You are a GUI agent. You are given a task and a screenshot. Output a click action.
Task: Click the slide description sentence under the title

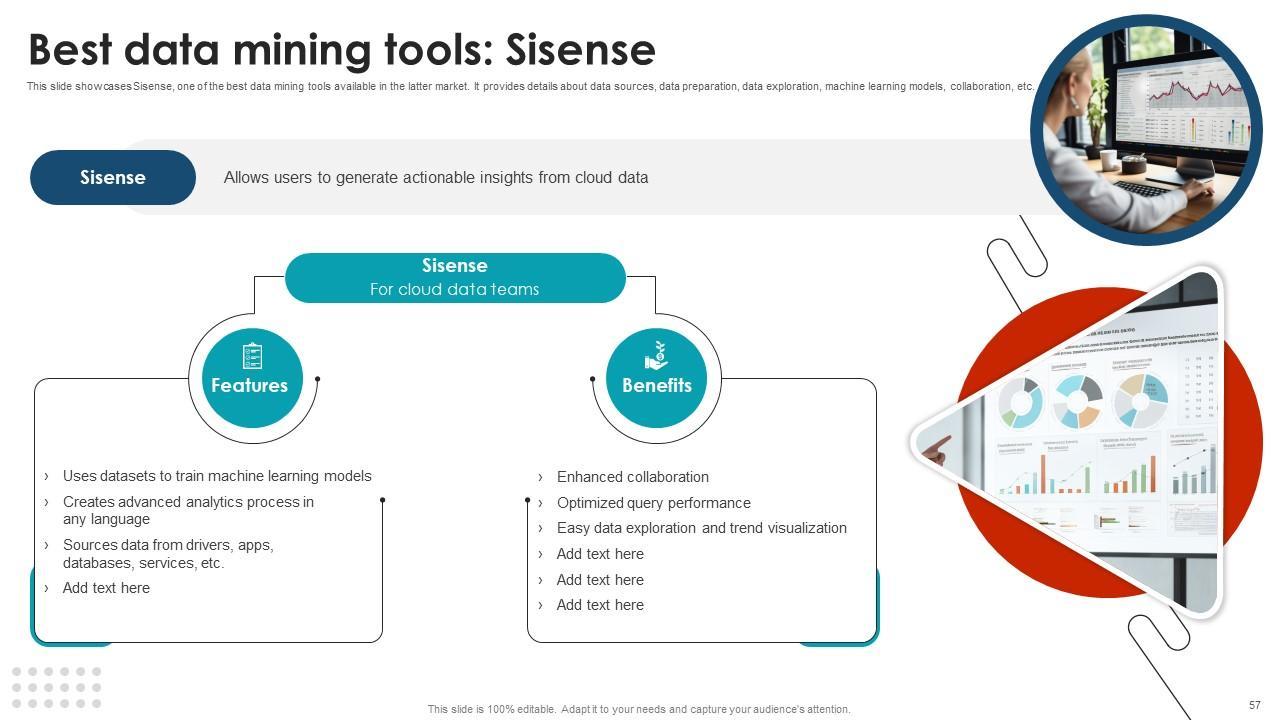pos(531,86)
